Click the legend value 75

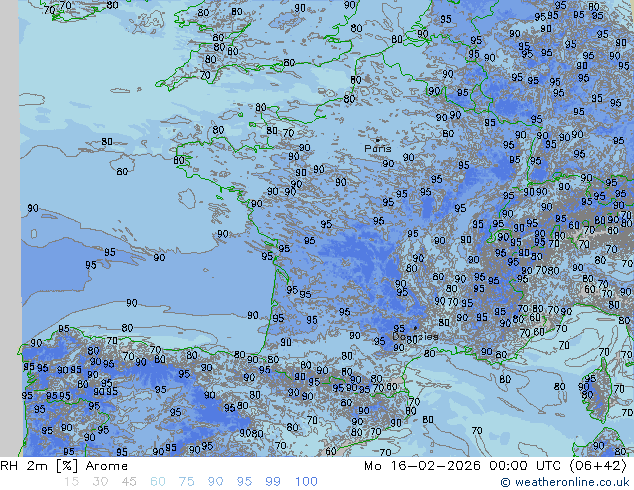186,482
